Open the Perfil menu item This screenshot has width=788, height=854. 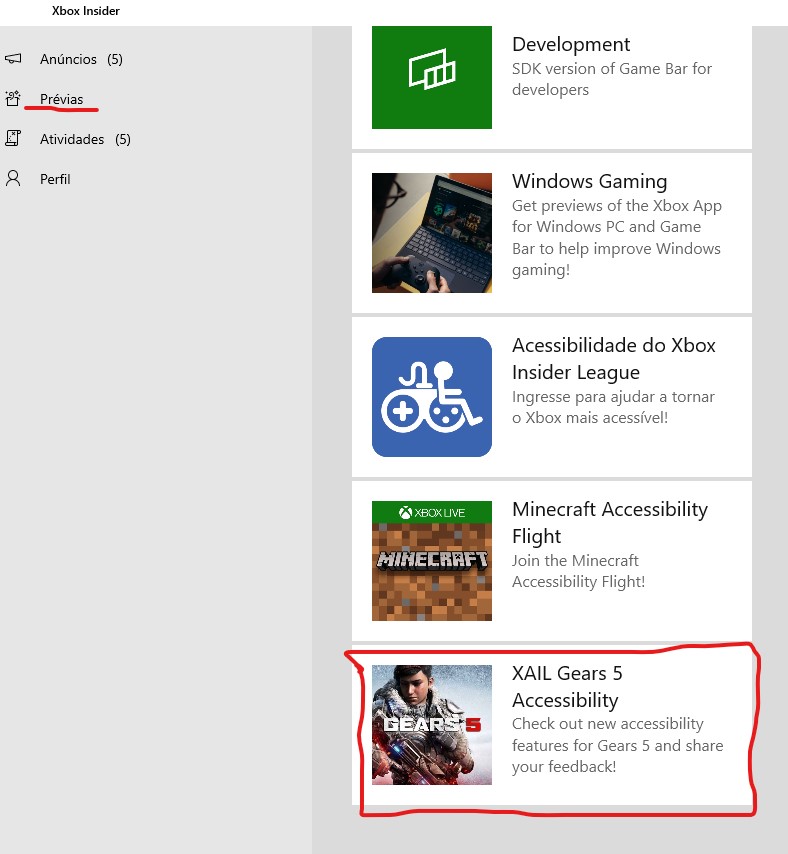[55, 179]
